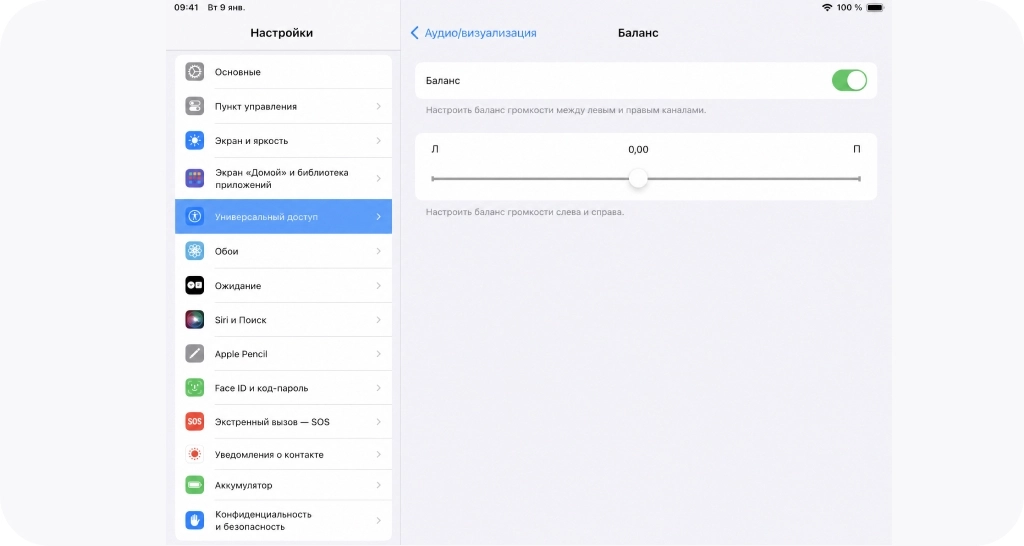Expand Конфиденциальность и безопасность chevron
Viewport: 1024px width, 546px height.
click(x=379, y=521)
